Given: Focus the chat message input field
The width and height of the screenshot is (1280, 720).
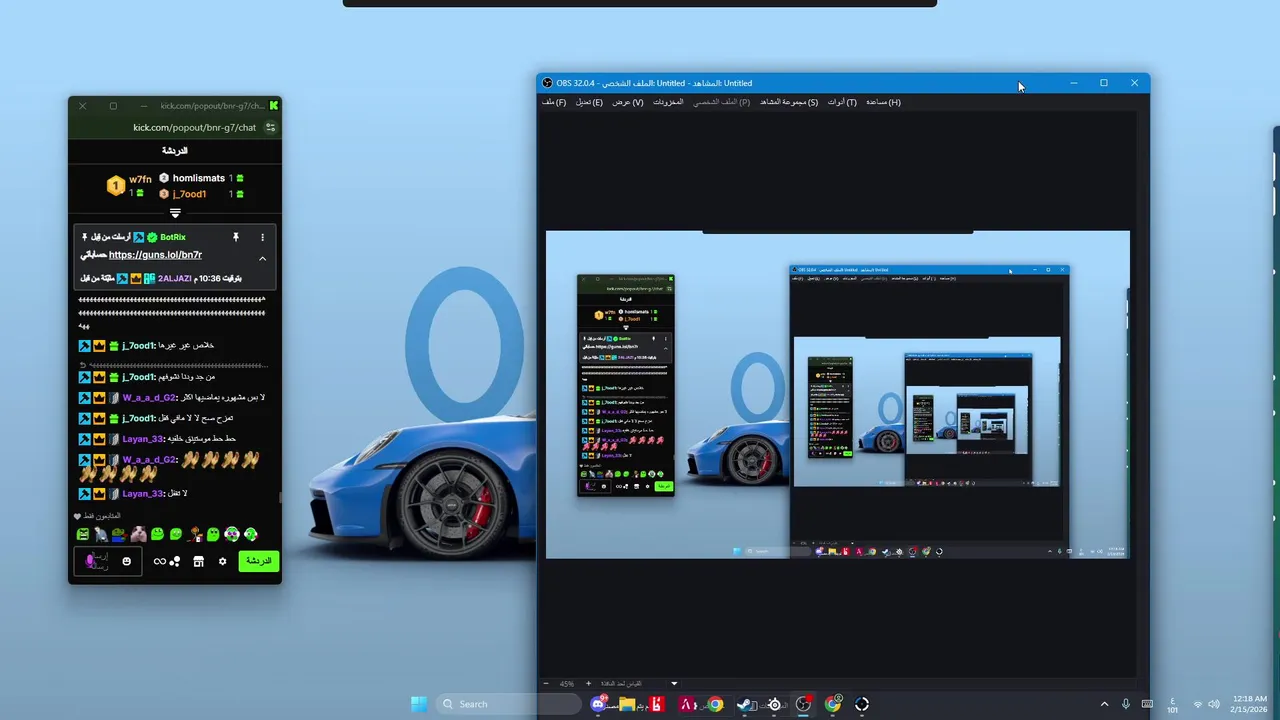Looking at the screenshot, I should [108, 562].
